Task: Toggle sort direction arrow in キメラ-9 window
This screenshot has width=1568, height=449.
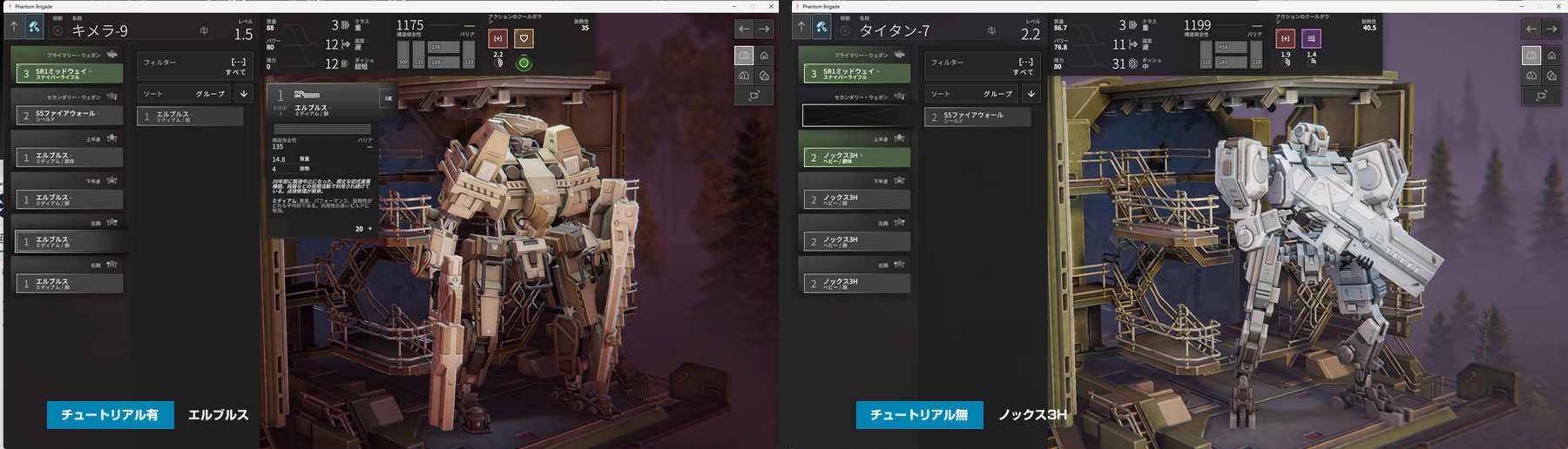Action: pyautogui.click(x=244, y=93)
